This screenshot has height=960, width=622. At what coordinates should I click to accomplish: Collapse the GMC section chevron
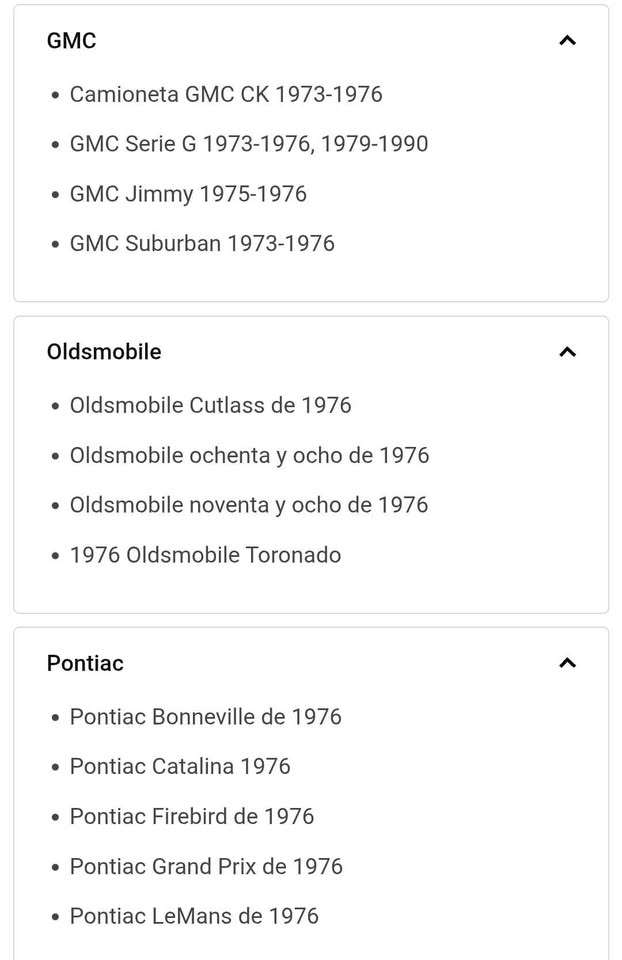(x=568, y=40)
